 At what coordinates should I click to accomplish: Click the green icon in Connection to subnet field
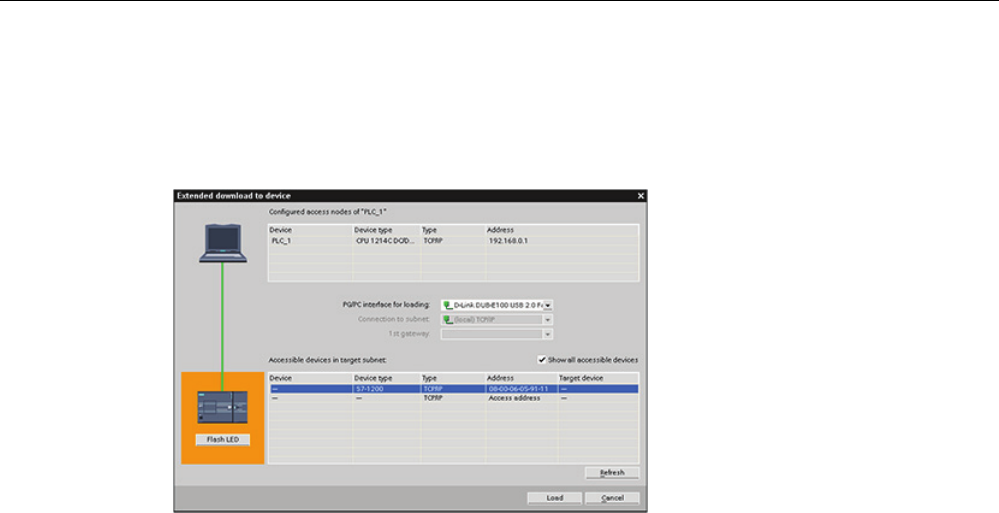coord(448,319)
